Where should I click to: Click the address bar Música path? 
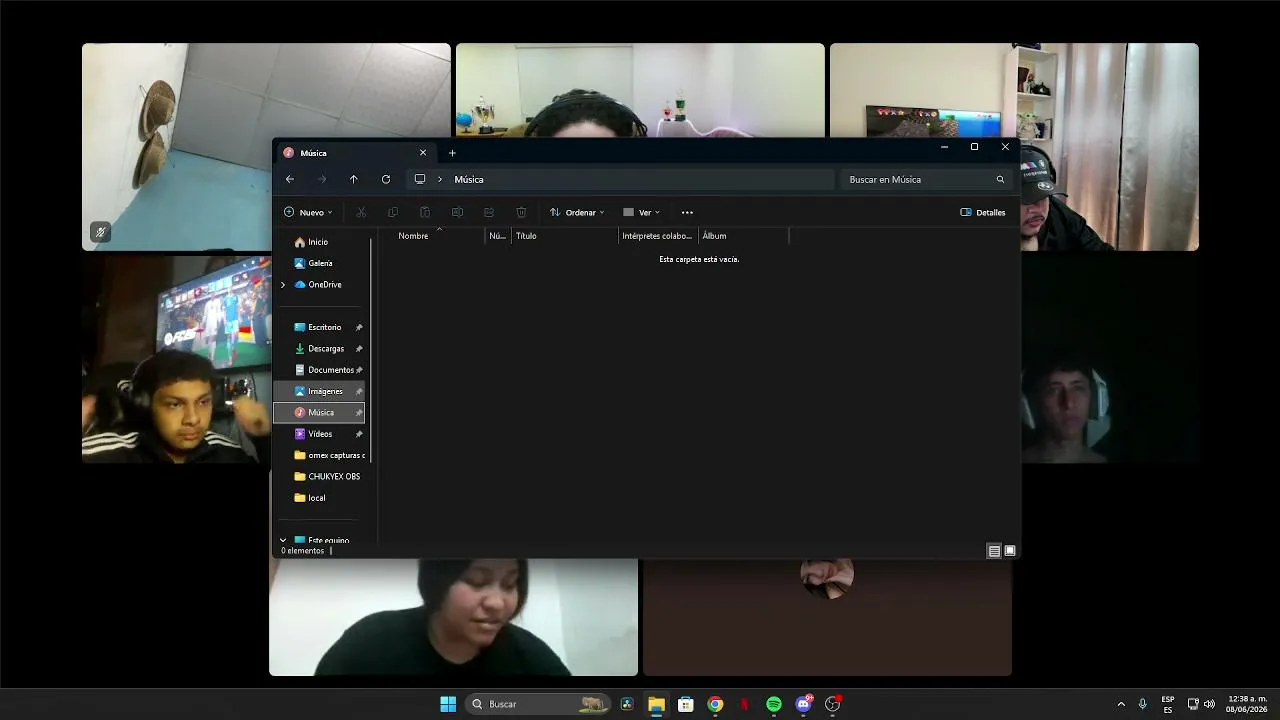point(469,180)
